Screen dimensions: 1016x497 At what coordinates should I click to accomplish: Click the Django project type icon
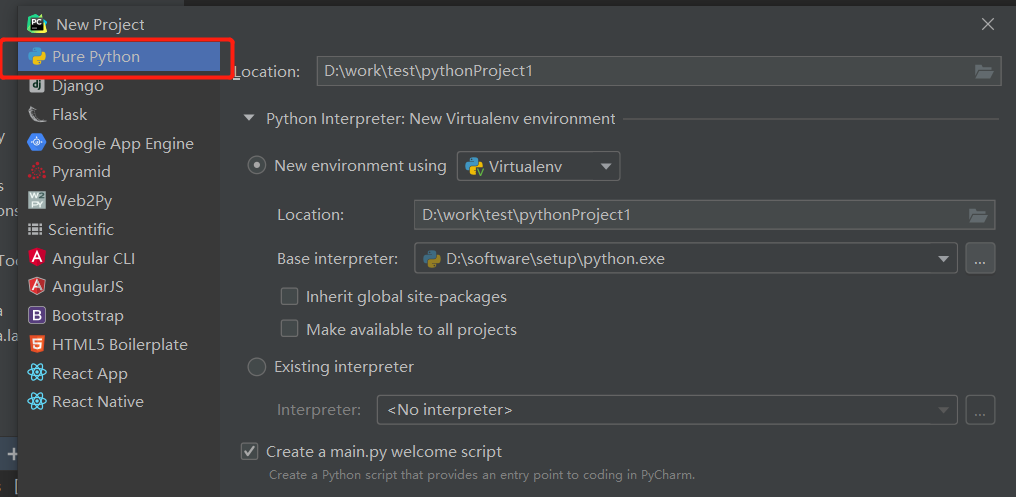click(37, 86)
